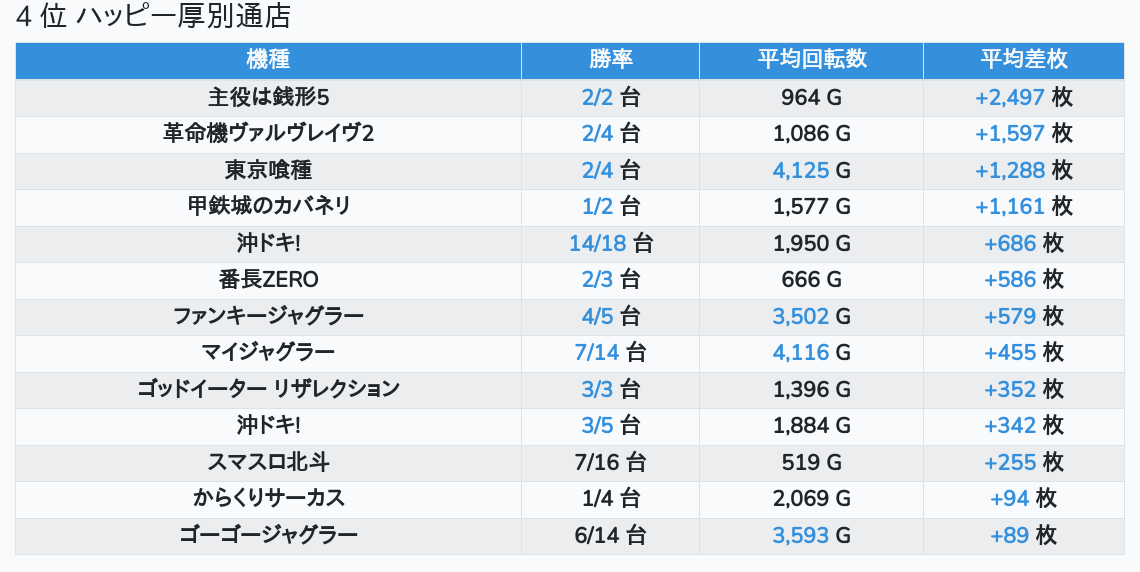This screenshot has width=1140, height=572.
Task: Select the 平均差枚 column header
Action: click(x=1023, y=59)
